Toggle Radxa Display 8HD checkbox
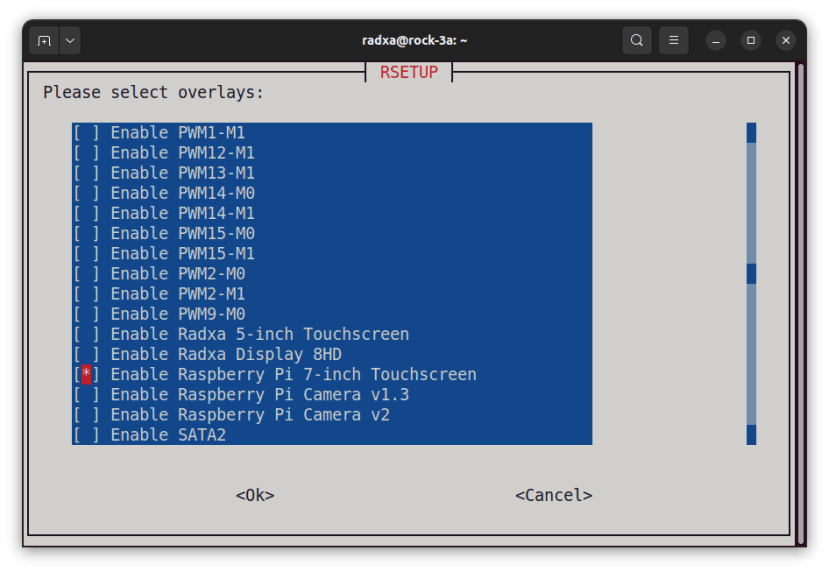Screen dimensions: 829x572 pos(86,354)
